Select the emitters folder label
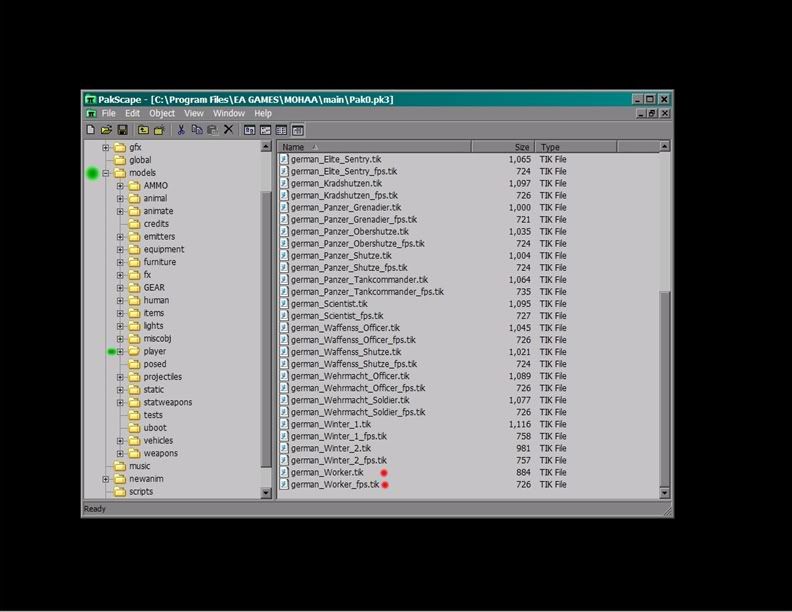792x612 pixels. [159, 236]
